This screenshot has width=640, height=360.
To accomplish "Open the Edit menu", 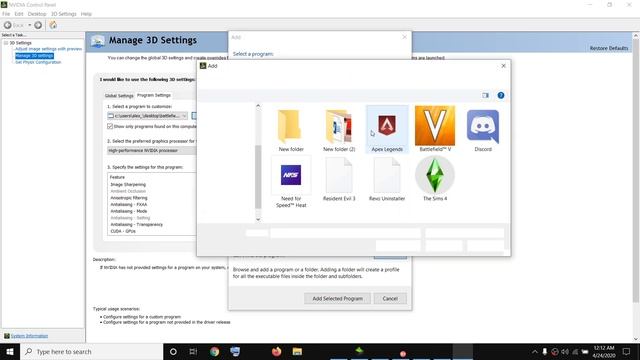I will click(19, 14).
